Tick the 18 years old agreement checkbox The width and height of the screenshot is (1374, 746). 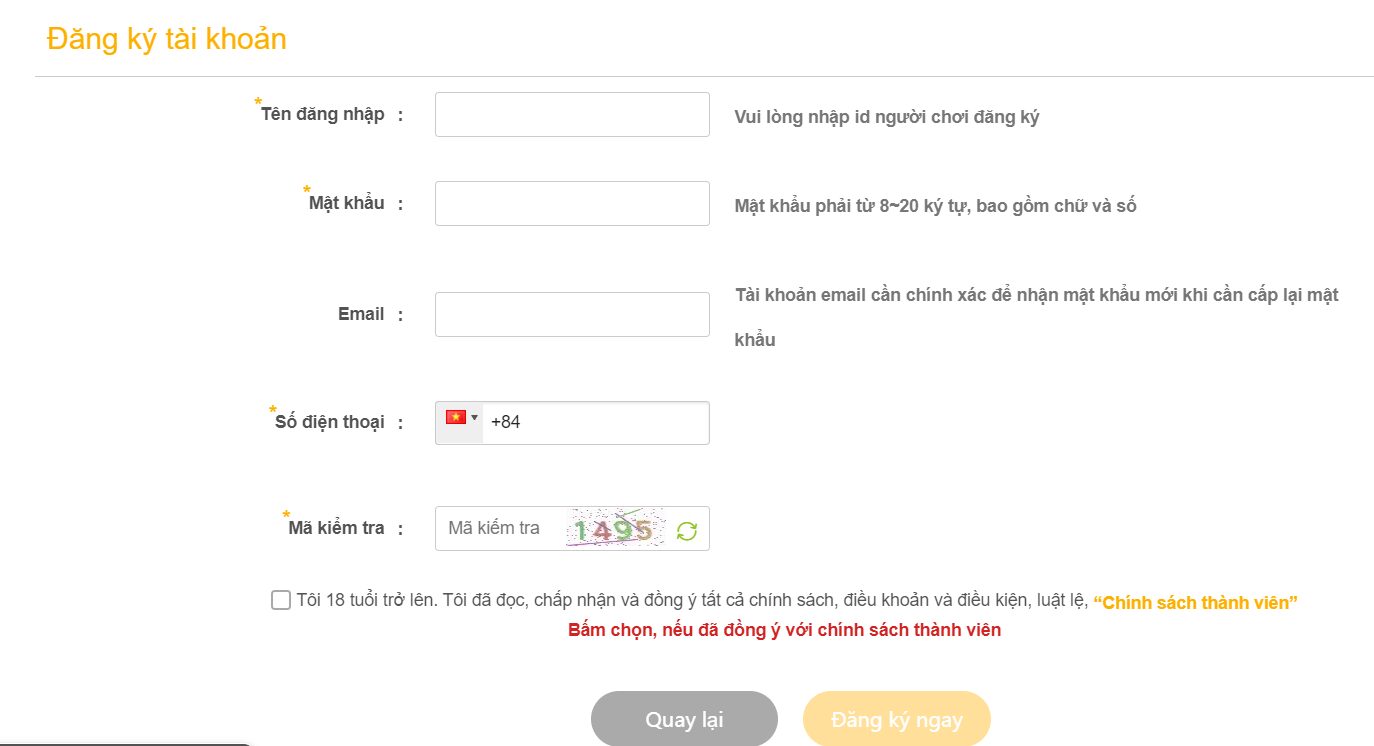[x=281, y=600]
